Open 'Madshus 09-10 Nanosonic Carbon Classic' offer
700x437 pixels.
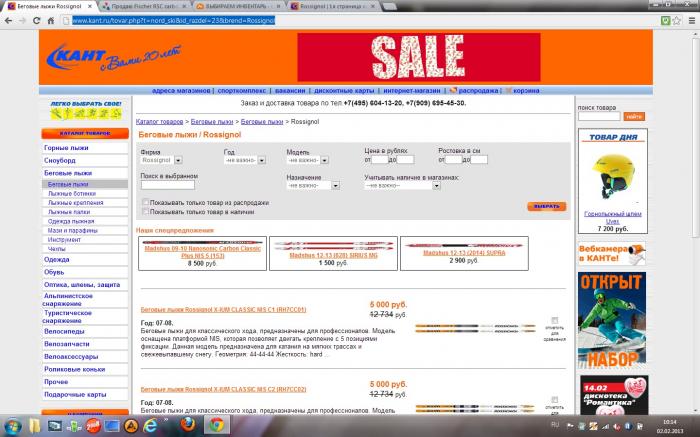coord(202,252)
